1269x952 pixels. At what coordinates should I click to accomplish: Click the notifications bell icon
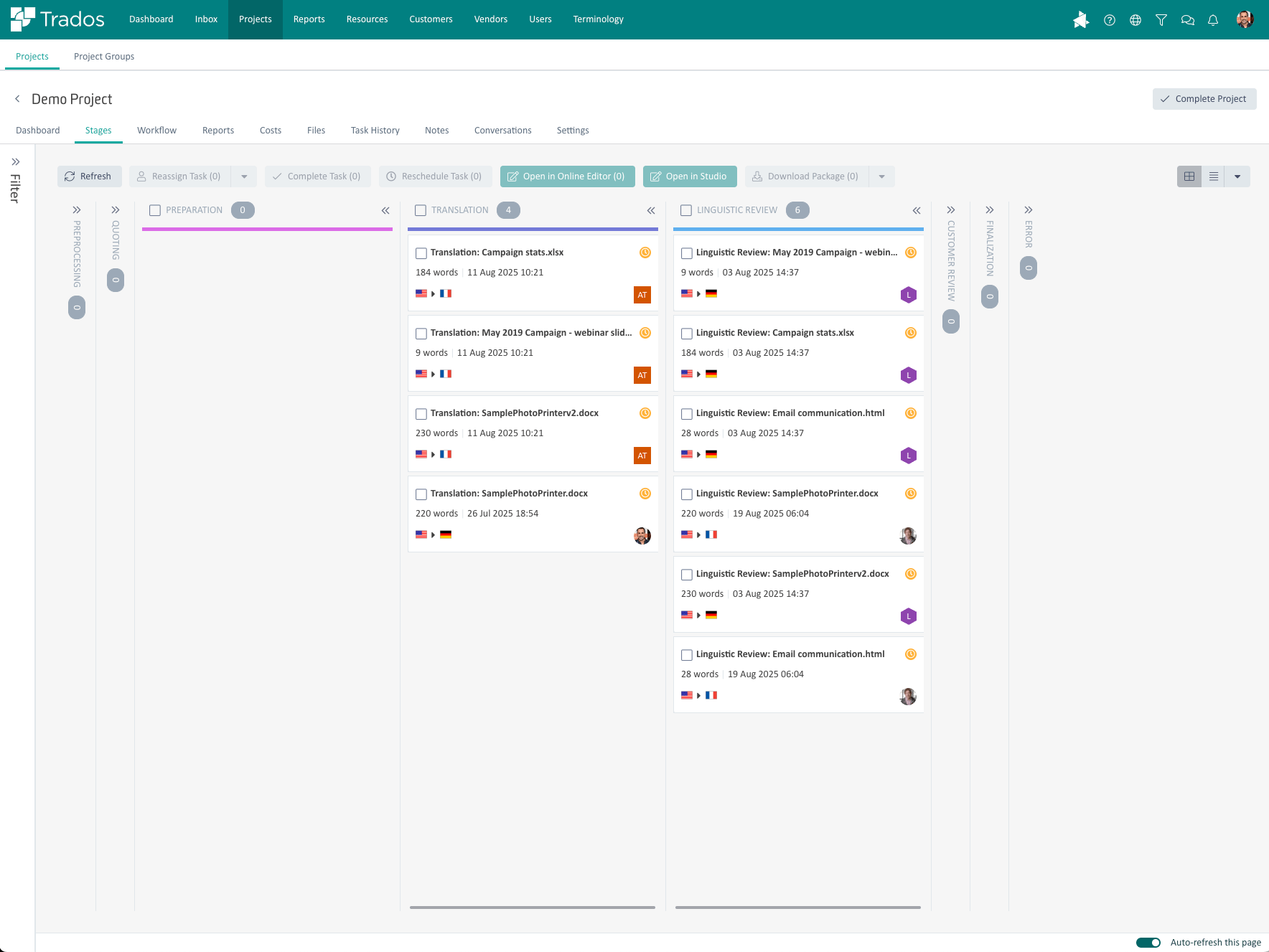(1213, 20)
